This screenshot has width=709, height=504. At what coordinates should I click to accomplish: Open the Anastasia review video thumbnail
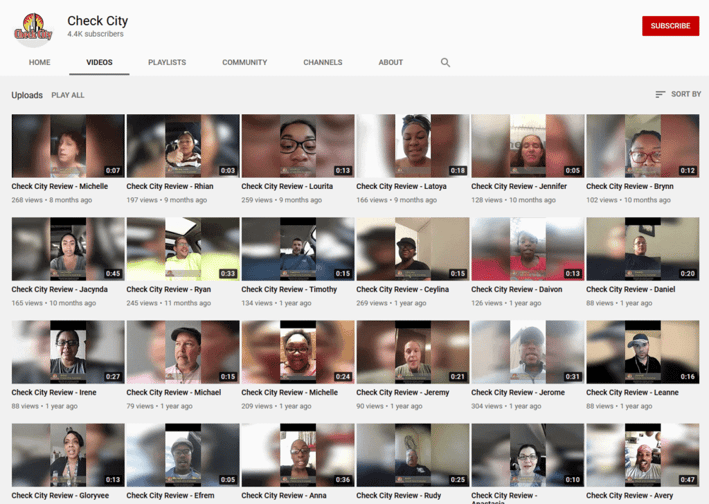(x=527, y=455)
